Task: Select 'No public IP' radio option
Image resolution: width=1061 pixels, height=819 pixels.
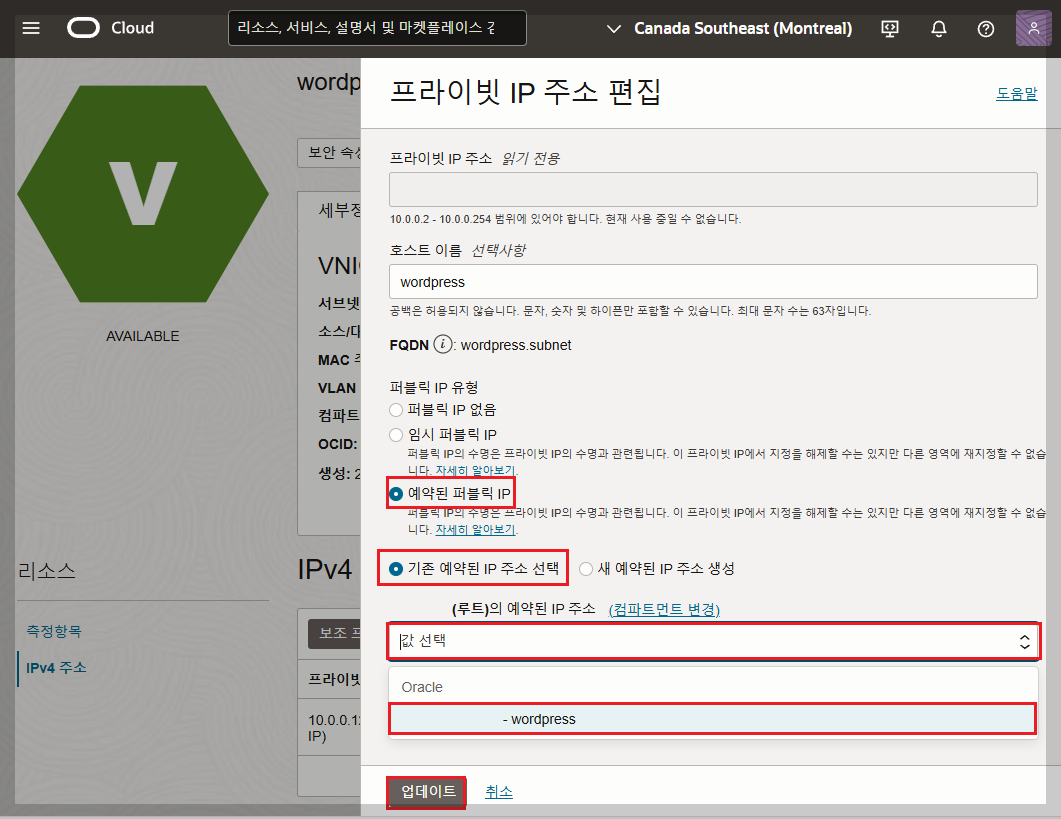Action: click(x=396, y=410)
